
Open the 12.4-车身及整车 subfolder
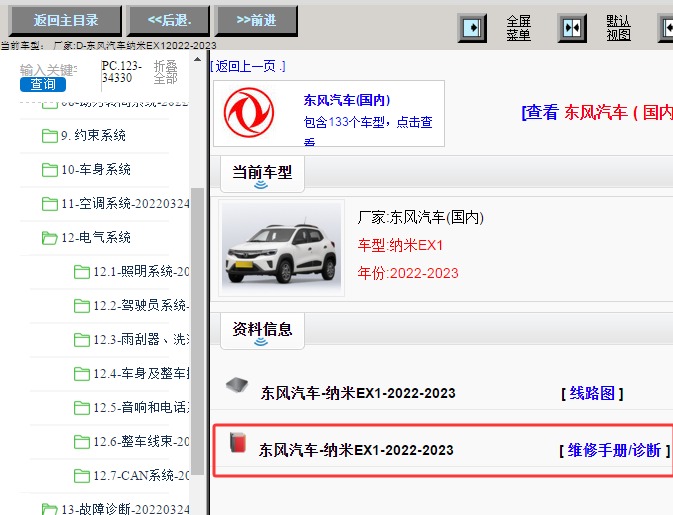pos(141,373)
